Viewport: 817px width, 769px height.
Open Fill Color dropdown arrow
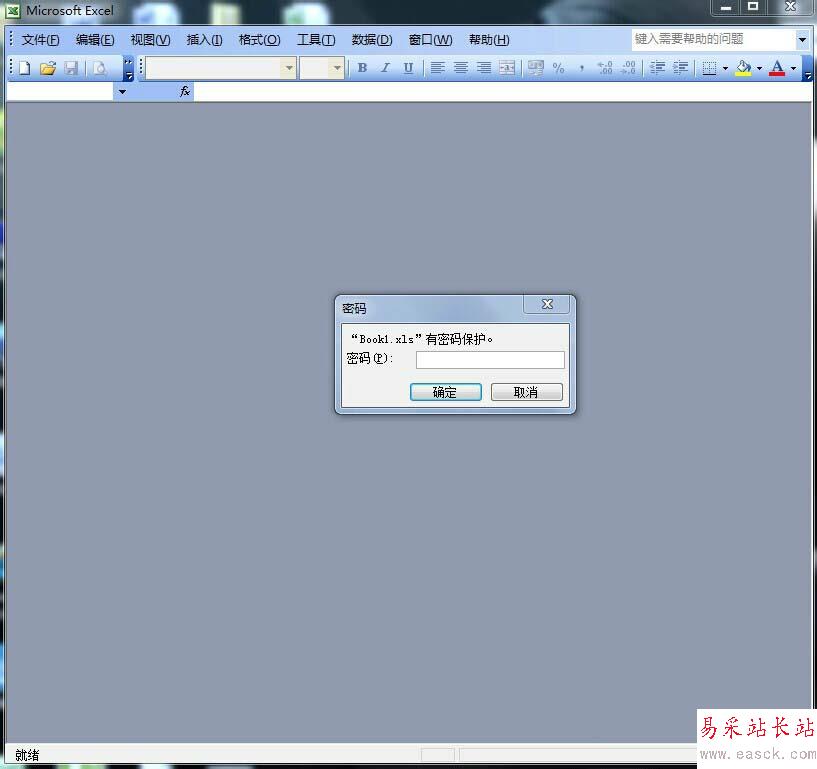(x=759, y=68)
